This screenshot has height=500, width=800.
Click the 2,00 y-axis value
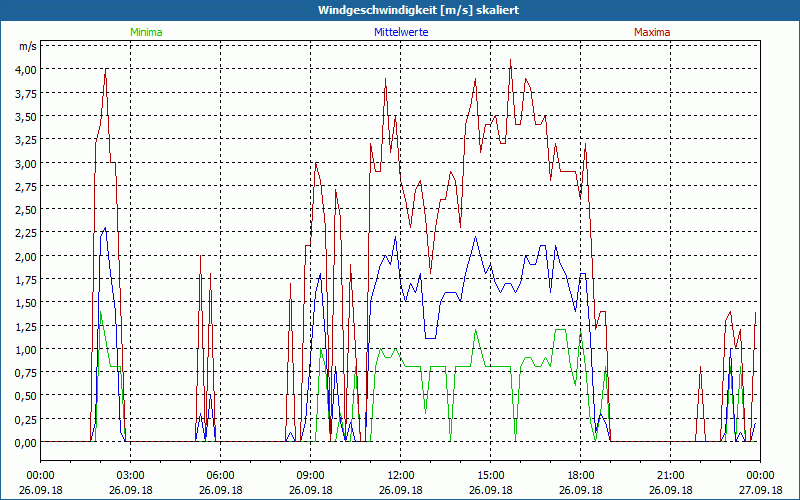pyautogui.click(x=26, y=256)
